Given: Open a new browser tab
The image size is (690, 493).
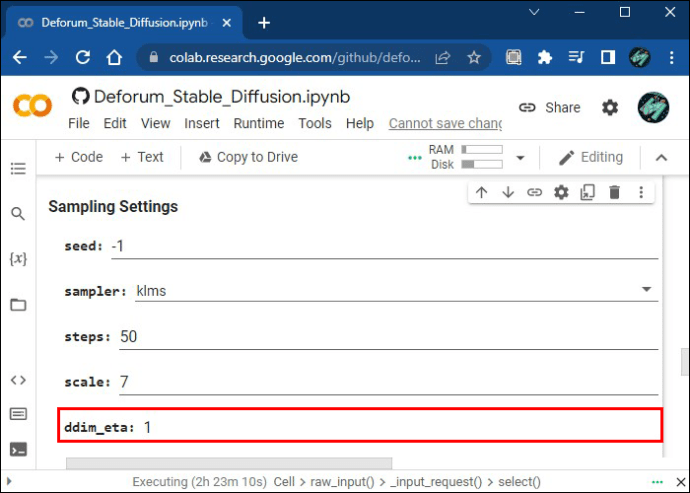Looking at the screenshot, I should click(264, 23).
